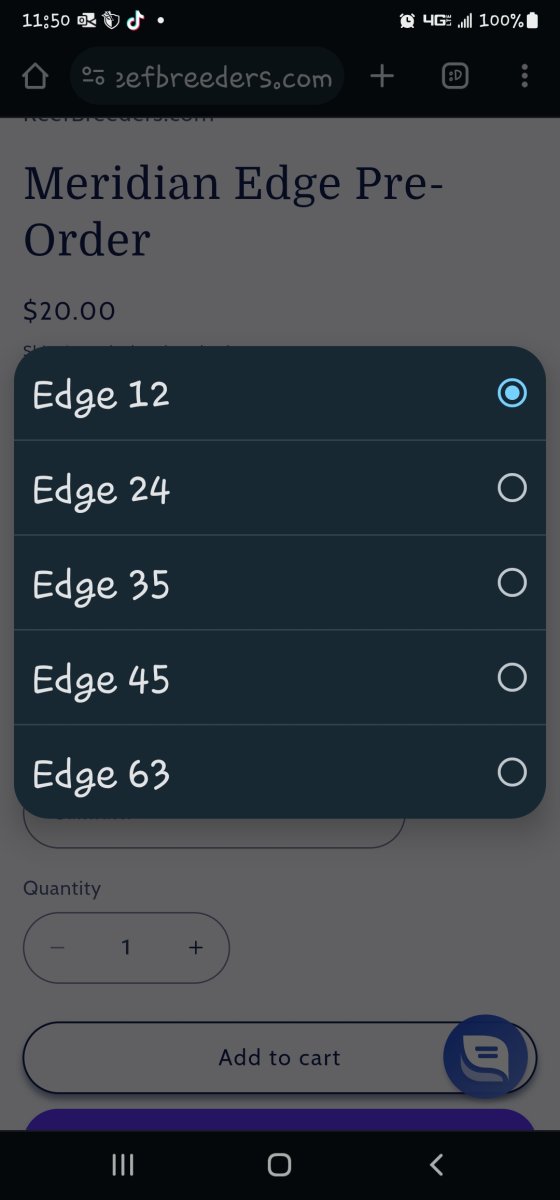Tap the browser home icon

[35, 76]
